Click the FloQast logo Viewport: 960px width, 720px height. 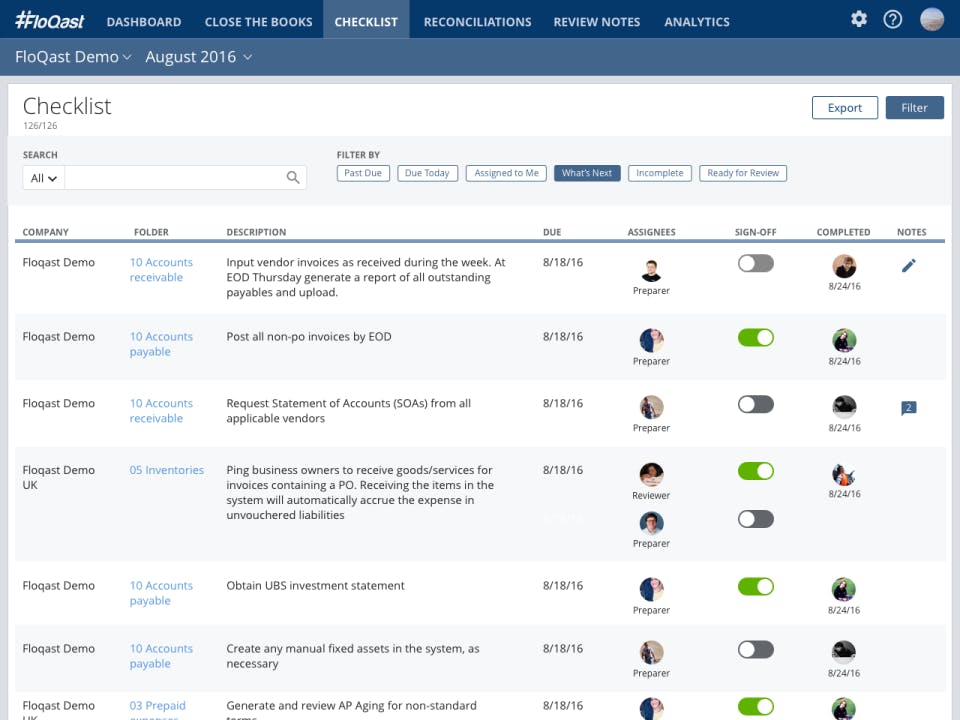[x=49, y=19]
